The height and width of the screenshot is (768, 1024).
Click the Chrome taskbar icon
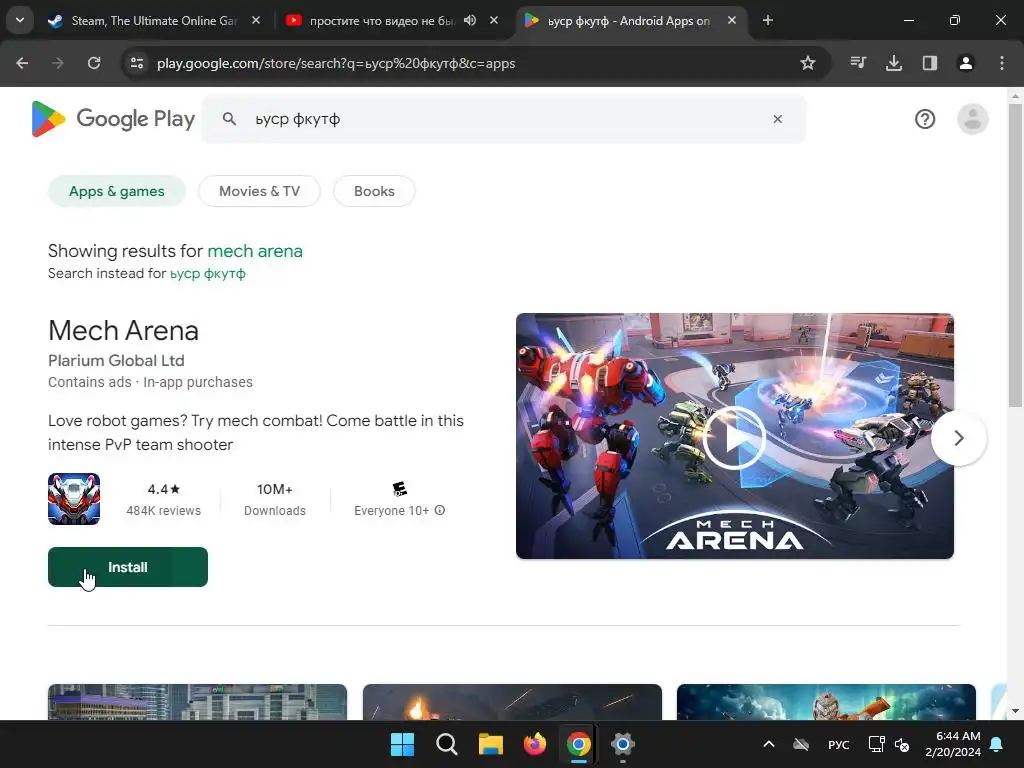coord(579,744)
